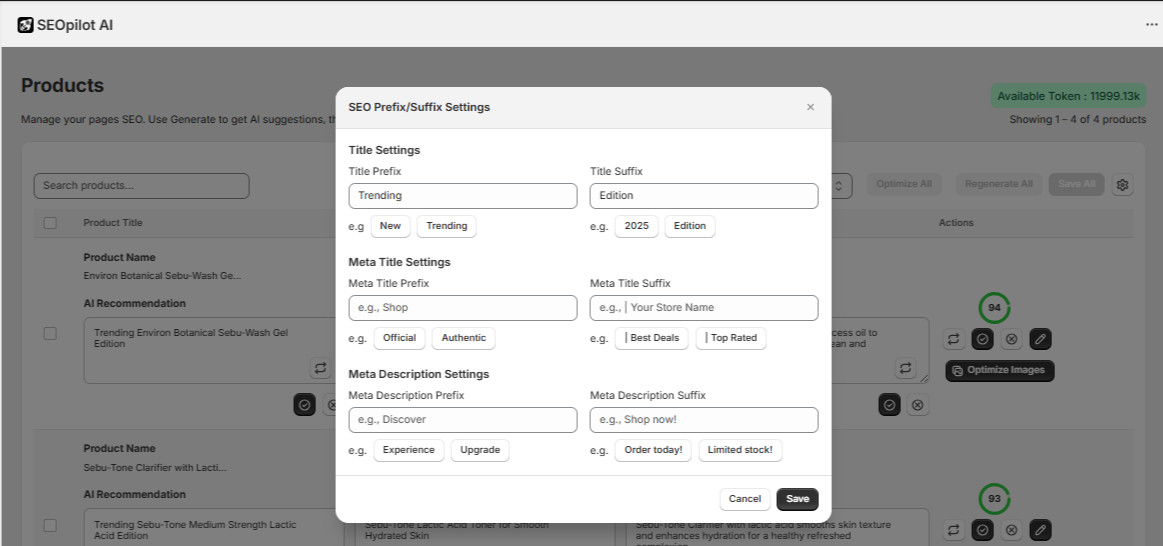Focus the Meta Description Suffix input field

pyautogui.click(x=703, y=420)
